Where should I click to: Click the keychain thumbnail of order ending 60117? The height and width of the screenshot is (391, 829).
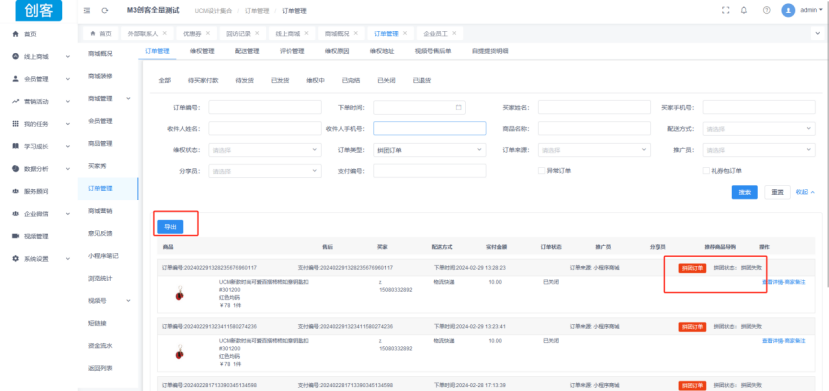click(179, 294)
